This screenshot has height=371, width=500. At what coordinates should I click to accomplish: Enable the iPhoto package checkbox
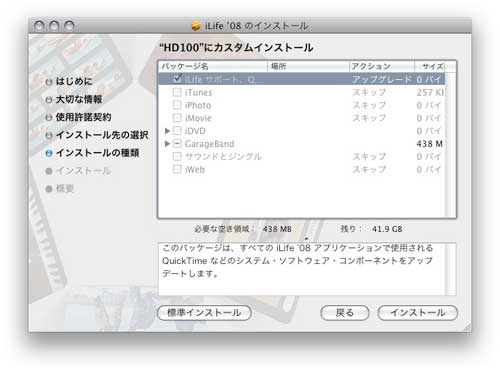[177, 105]
